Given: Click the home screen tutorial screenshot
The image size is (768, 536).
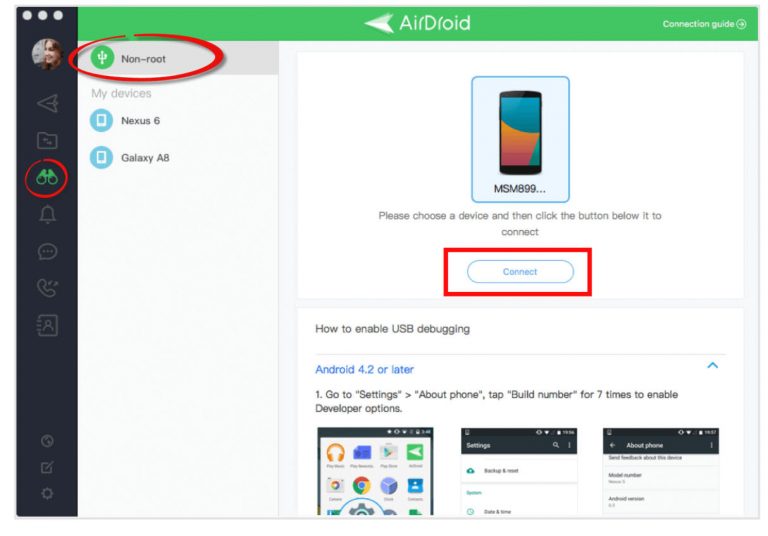Looking at the screenshot, I should (375, 471).
